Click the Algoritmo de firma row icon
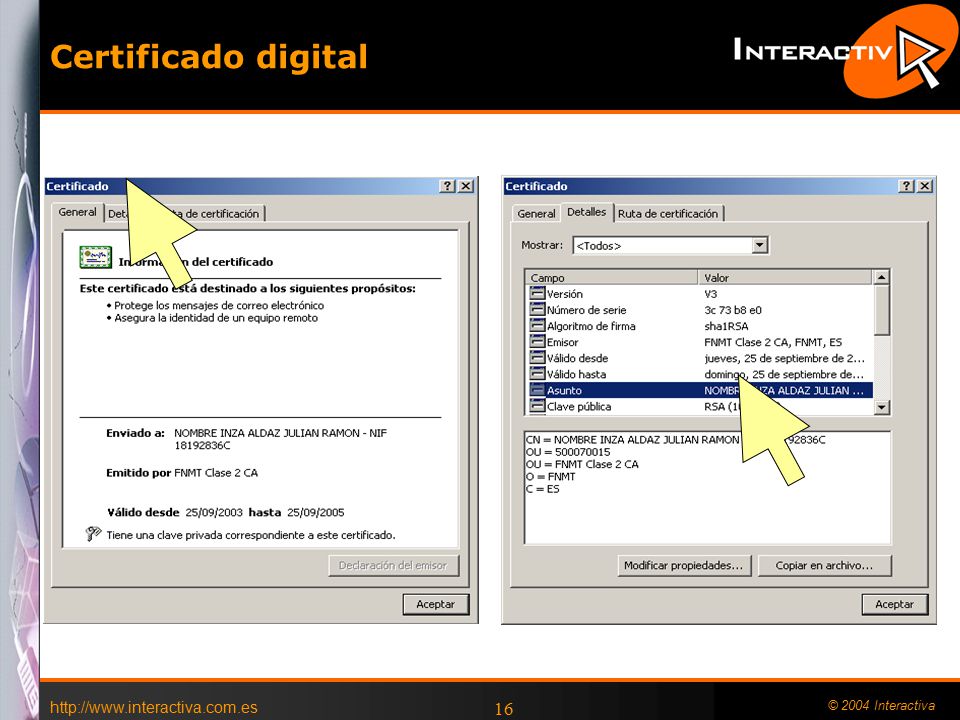This screenshot has width=960, height=720. tap(537, 326)
